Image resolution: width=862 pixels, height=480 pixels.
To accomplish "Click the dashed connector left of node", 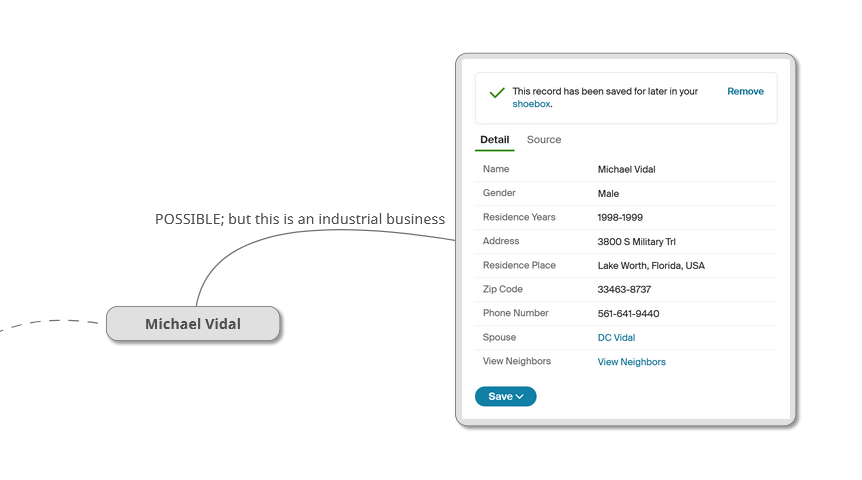I will coord(50,322).
